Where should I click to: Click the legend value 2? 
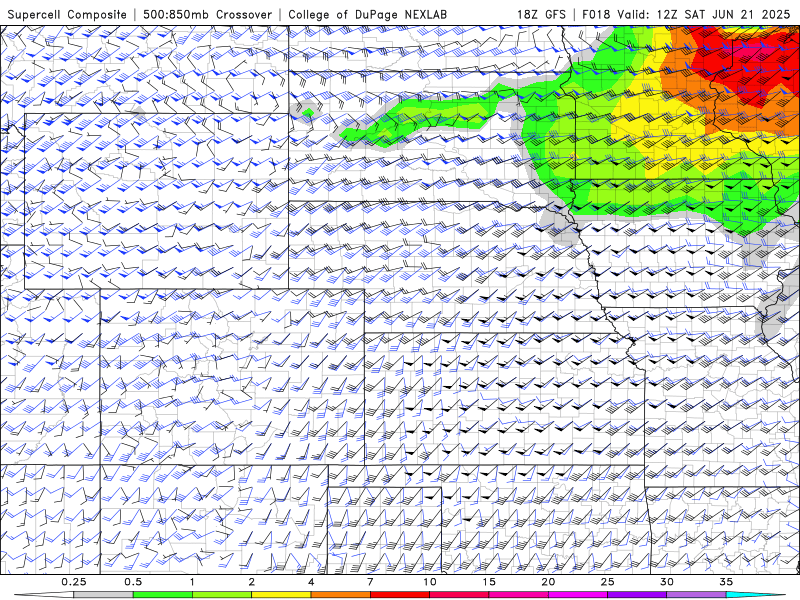[252, 582]
